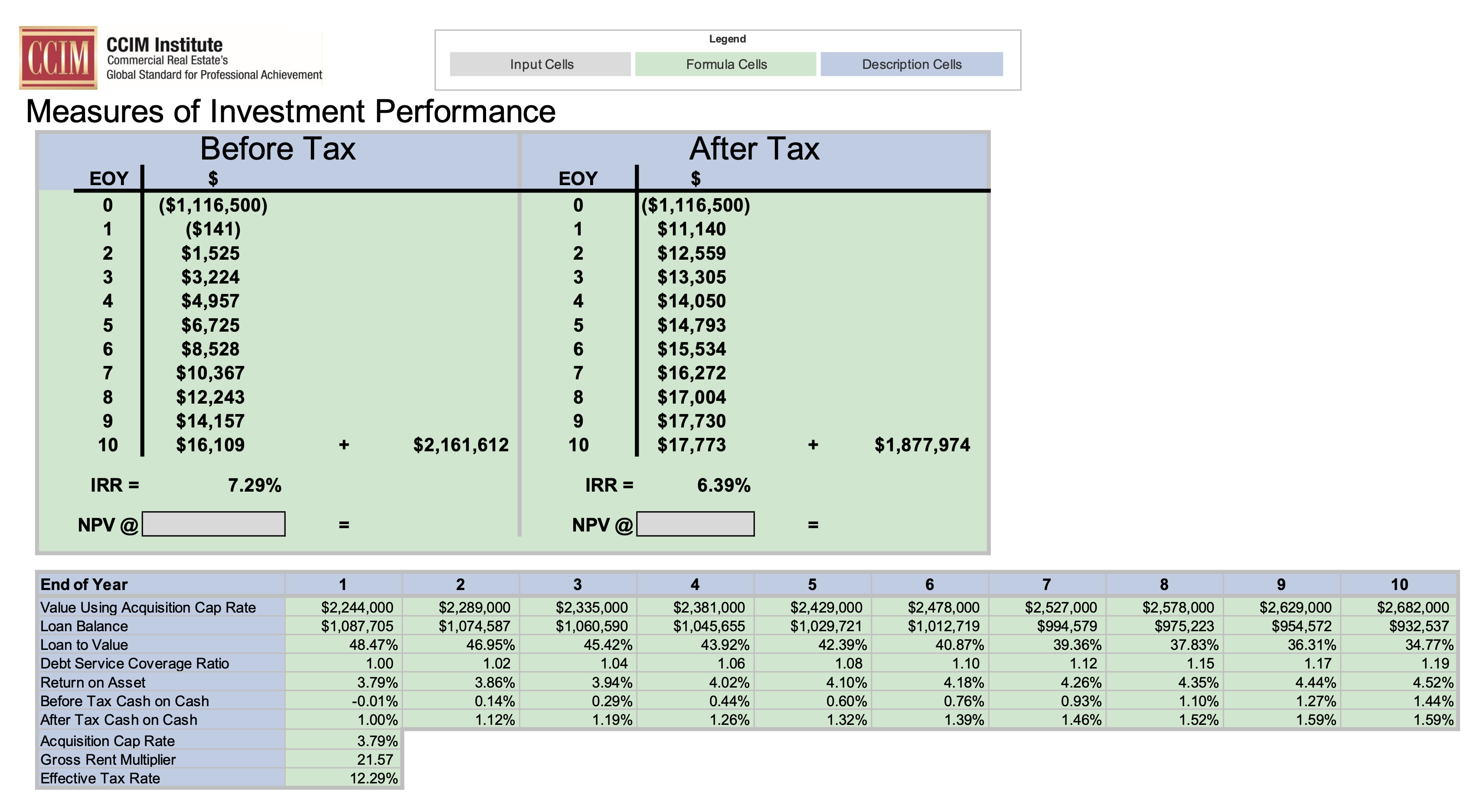This screenshot has width=1483, height=812.
Task: Select the Input Cells legend swatch
Action: click(x=542, y=65)
